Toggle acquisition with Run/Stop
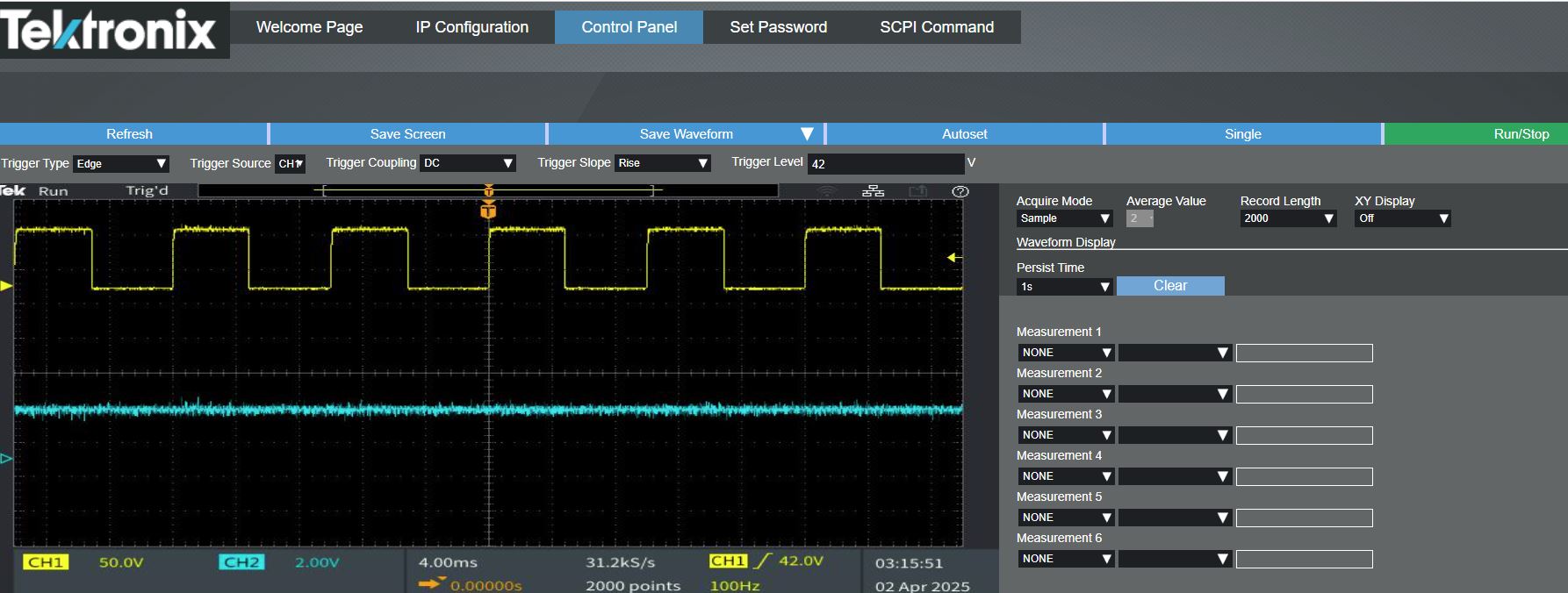The width and height of the screenshot is (1568, 593). click(x=1521, y=134)
